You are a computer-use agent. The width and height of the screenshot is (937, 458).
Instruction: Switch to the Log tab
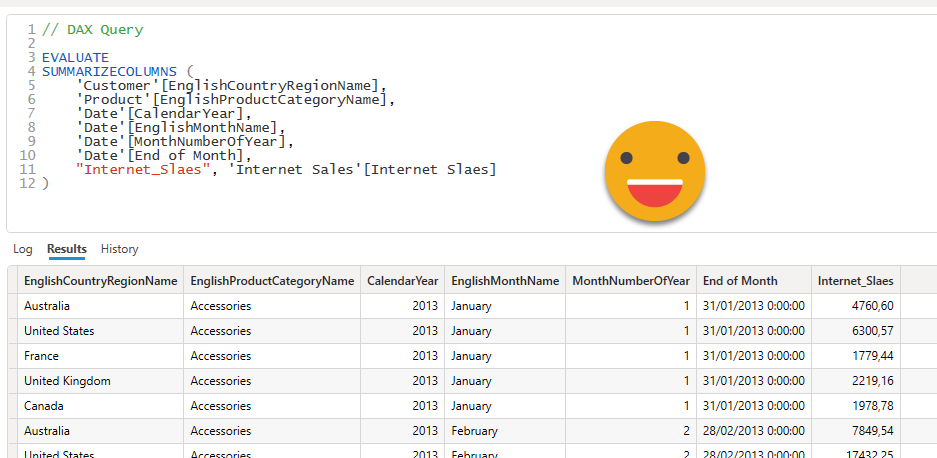22,249
